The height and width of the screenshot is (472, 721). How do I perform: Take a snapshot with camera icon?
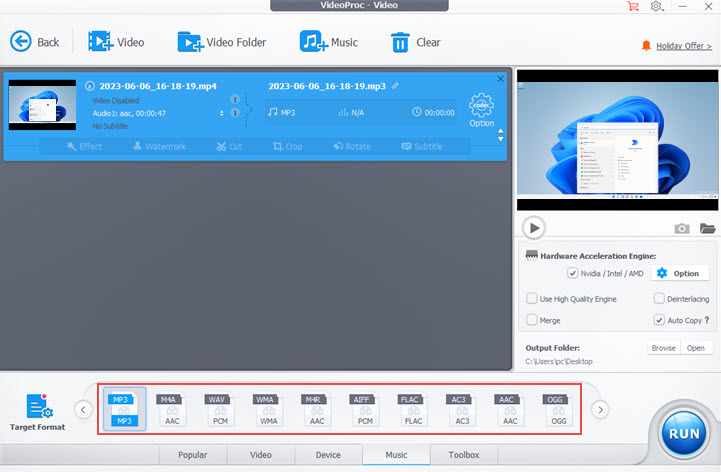681,228
